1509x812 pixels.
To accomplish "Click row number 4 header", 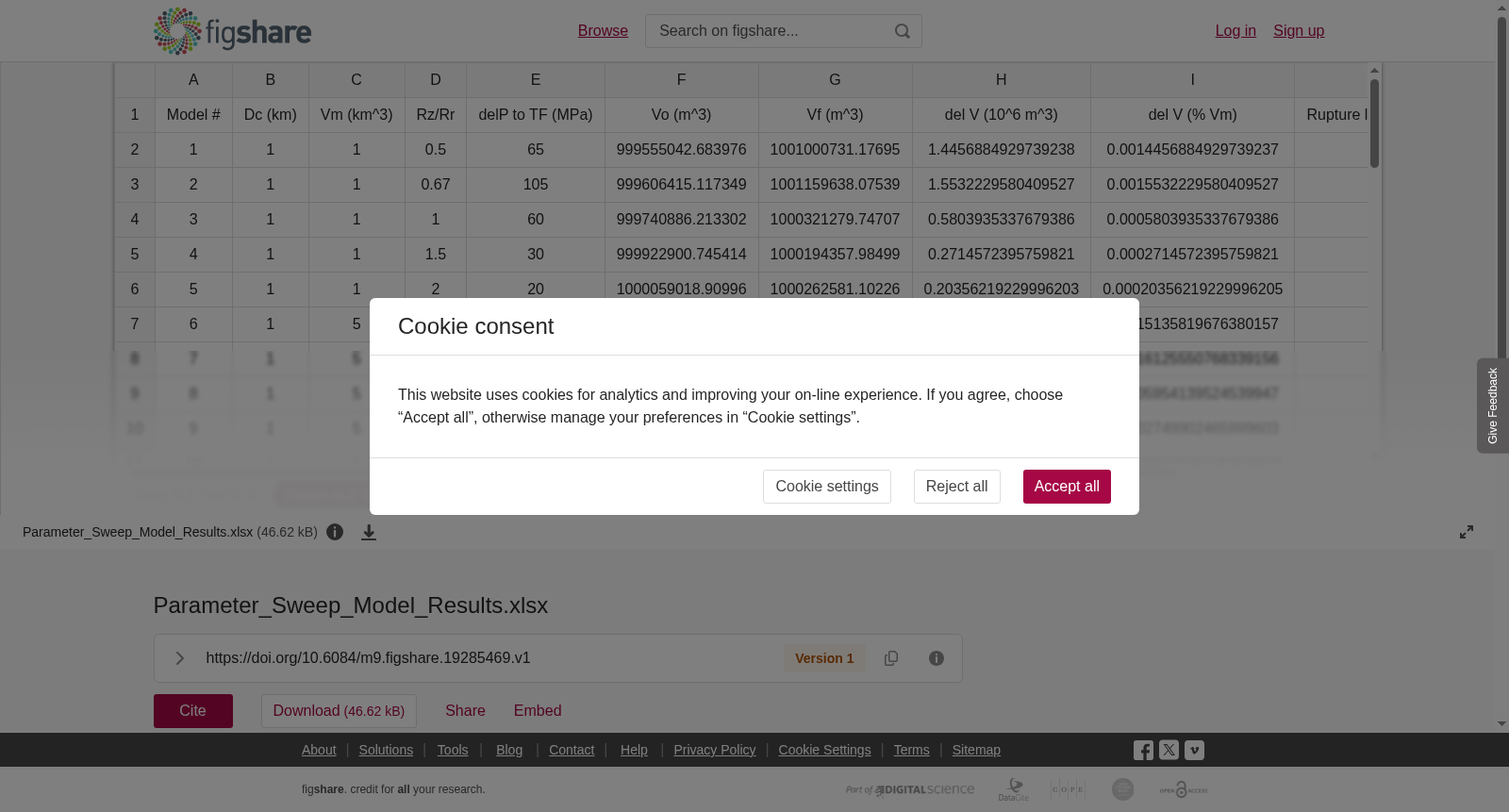I will click(x=135, y=220).
